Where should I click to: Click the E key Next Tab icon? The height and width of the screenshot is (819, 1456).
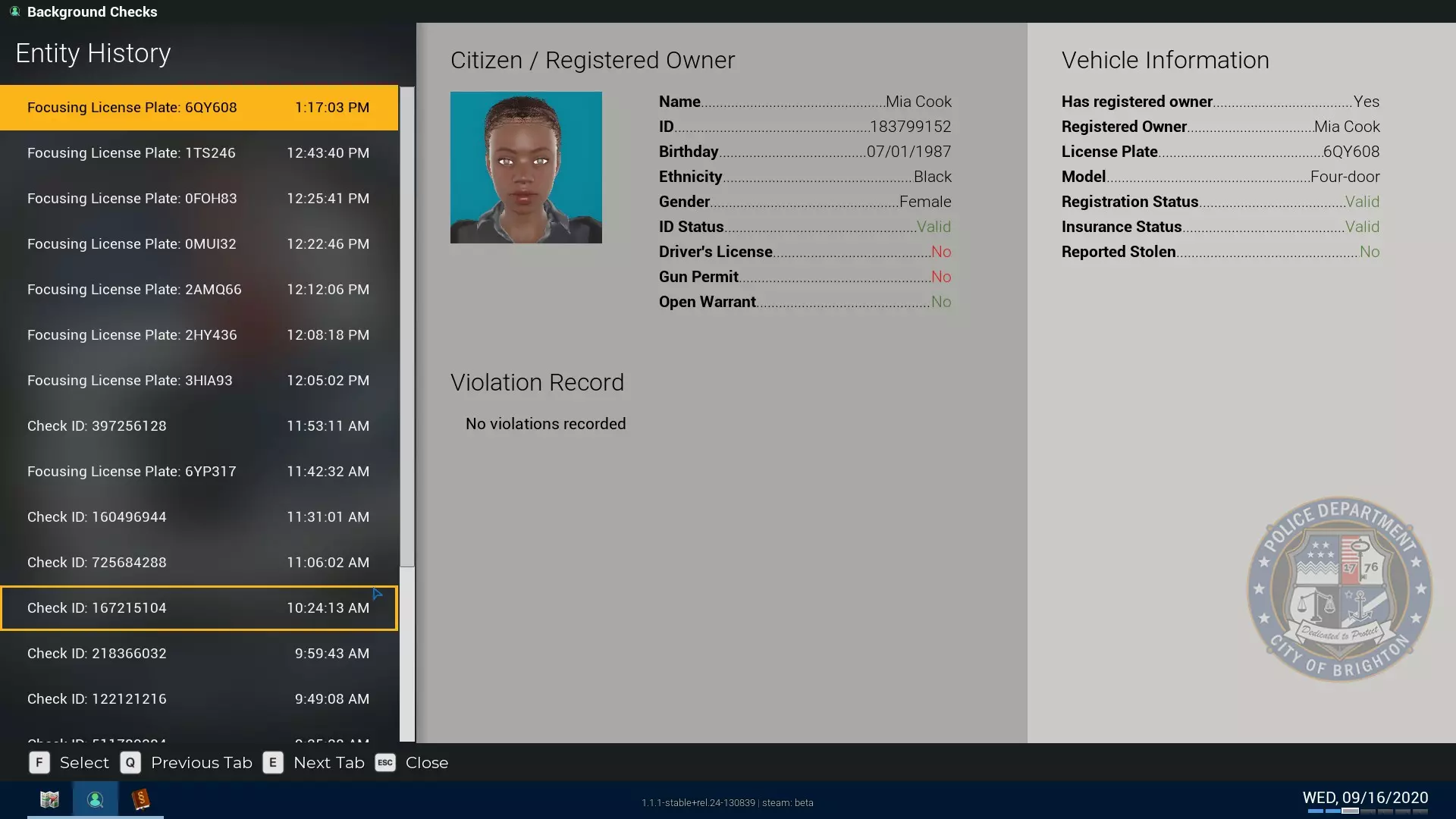(x=273, y=763)
